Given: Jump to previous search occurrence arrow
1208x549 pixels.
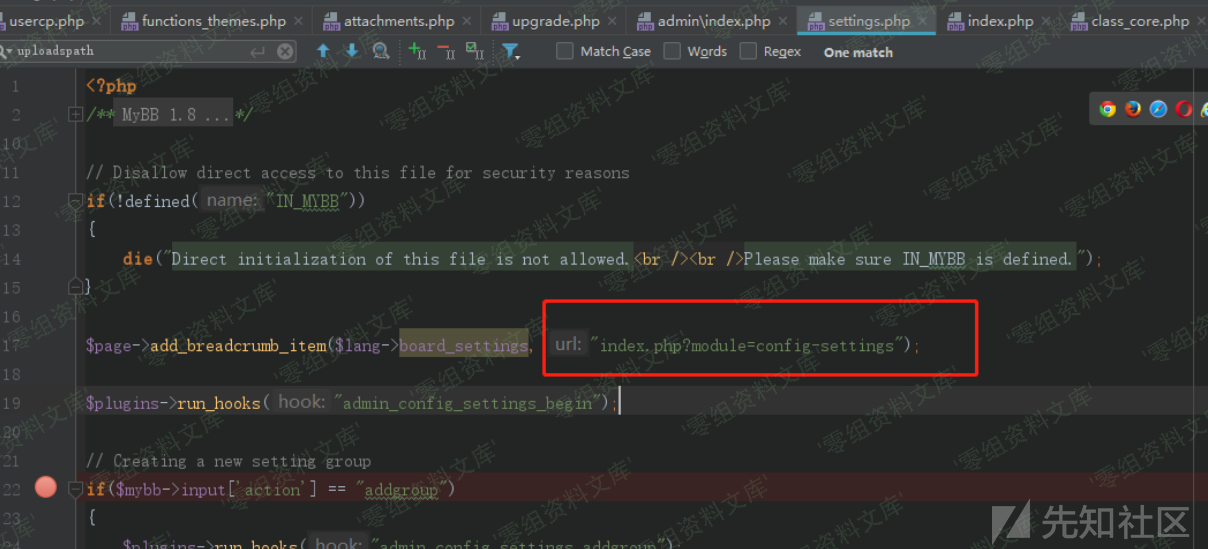Looking at the screenshot, I should 323,51.
